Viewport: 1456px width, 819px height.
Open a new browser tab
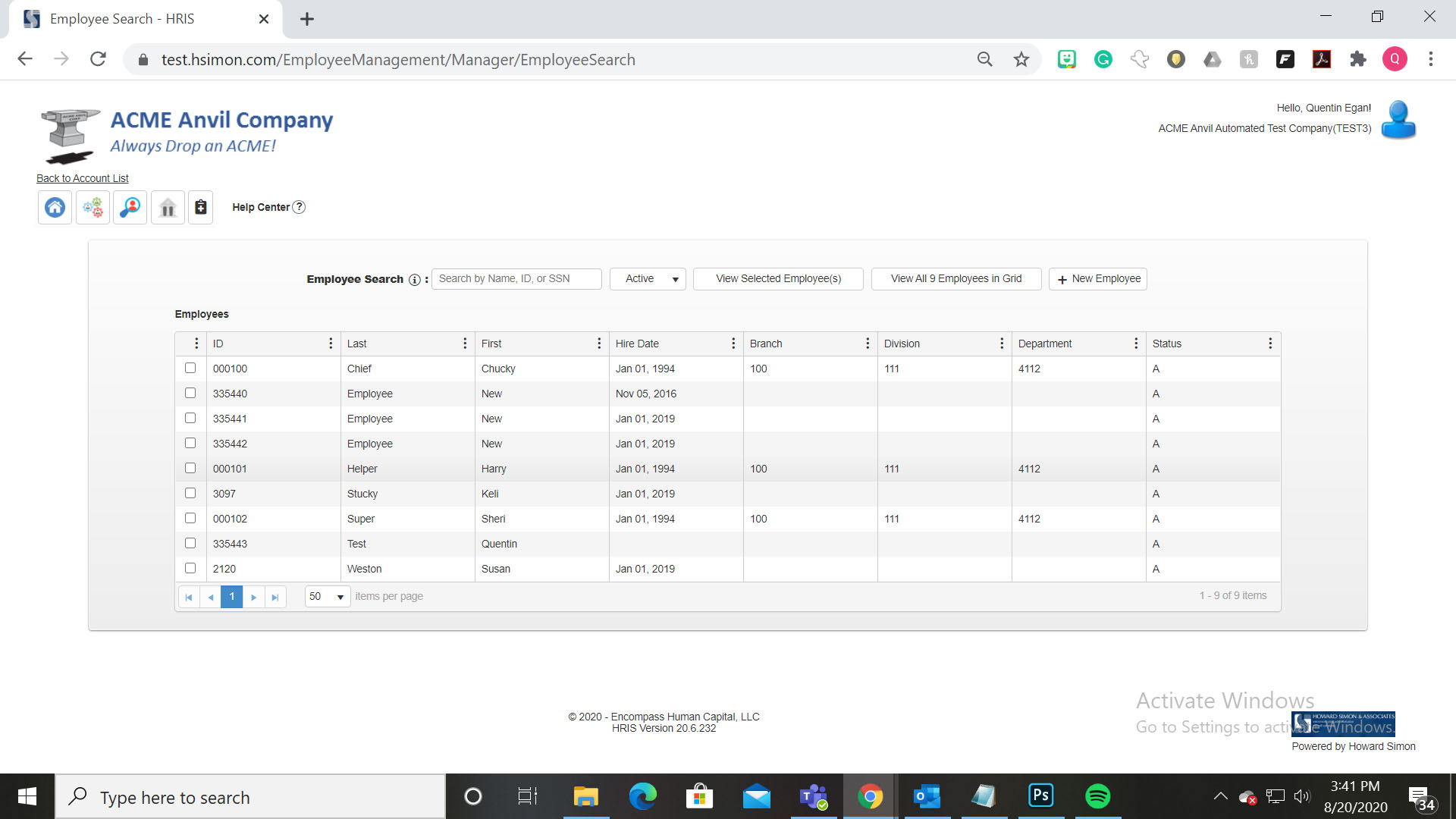pyautogui.click(x=307, y=19)
